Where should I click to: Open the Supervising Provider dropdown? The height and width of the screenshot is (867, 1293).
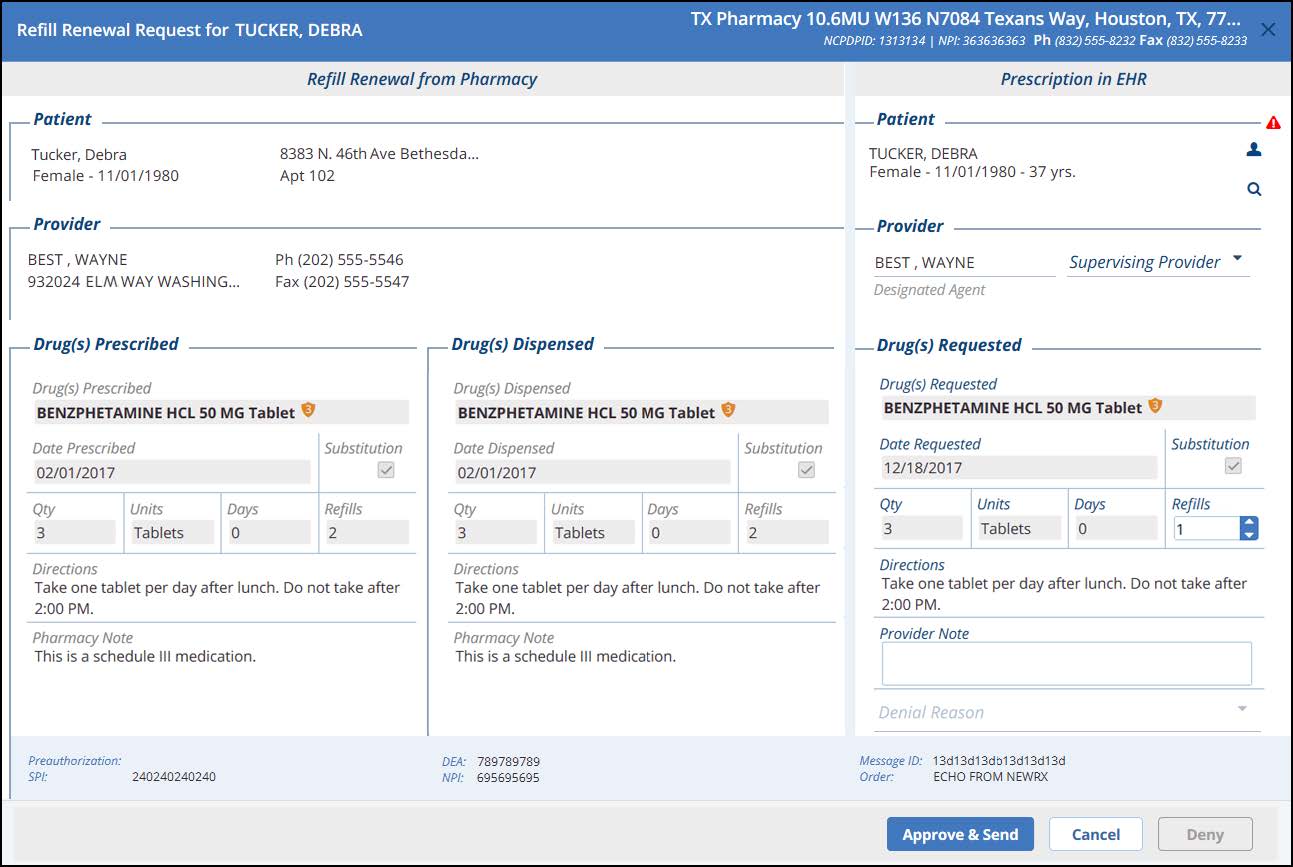[1237, 259]
